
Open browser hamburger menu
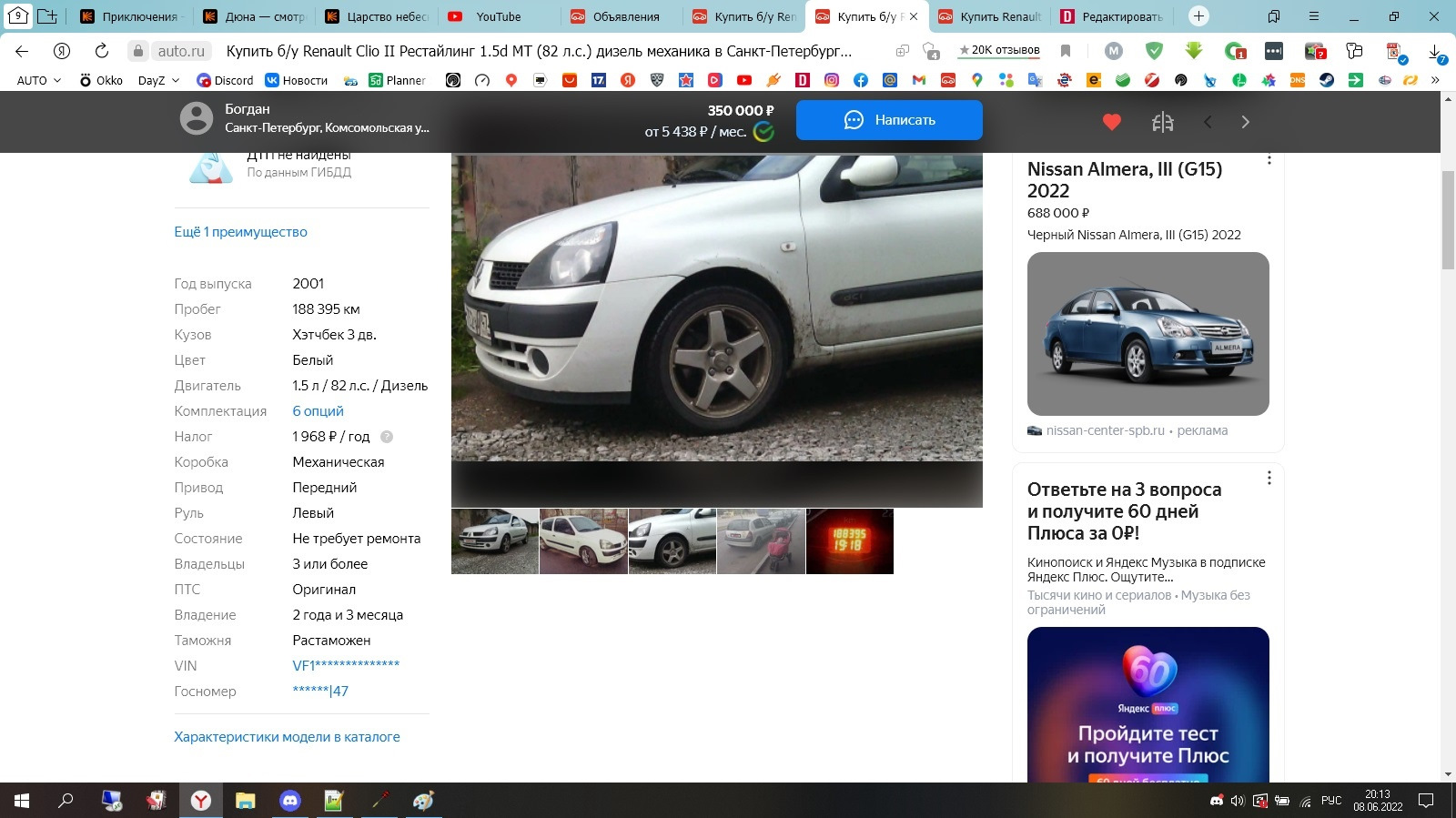pos(1314,16)
